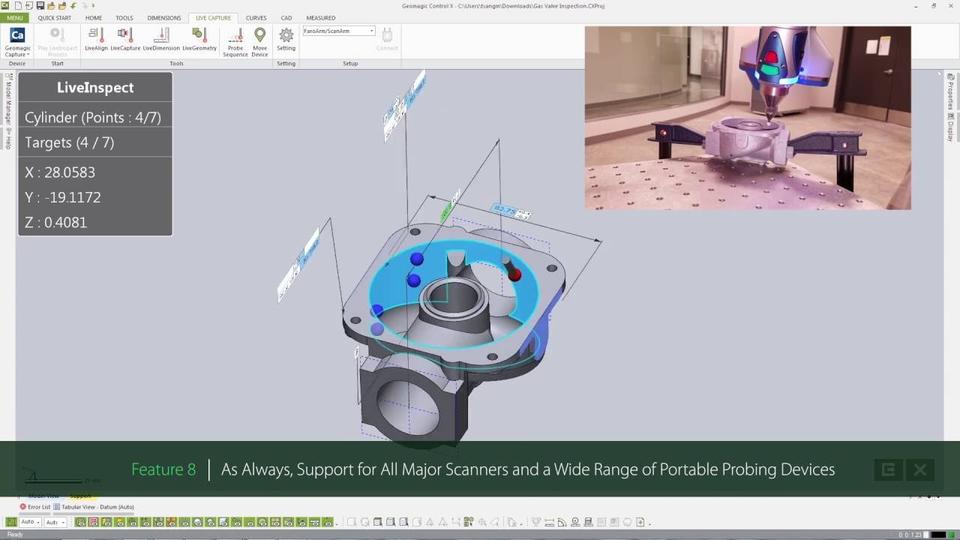Switch to the HOME ribbon tab
Image resolution: width=960 pixels, height=540 pixels.
point(94,18)
